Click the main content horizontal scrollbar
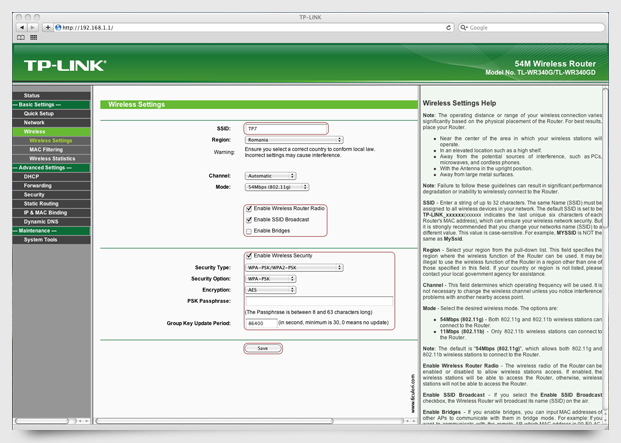Image resolution: width=621 pixels, height=443 pixels. pos(214,421)
